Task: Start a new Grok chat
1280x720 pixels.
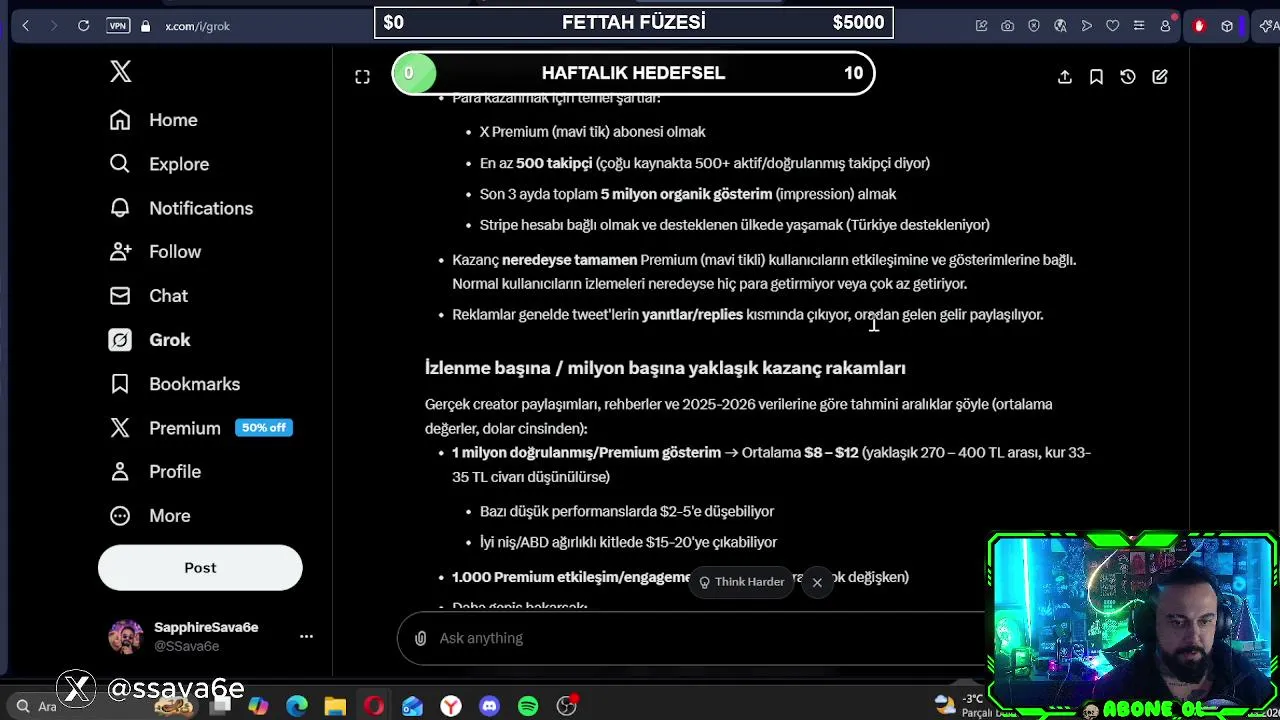Action: 1160,77
